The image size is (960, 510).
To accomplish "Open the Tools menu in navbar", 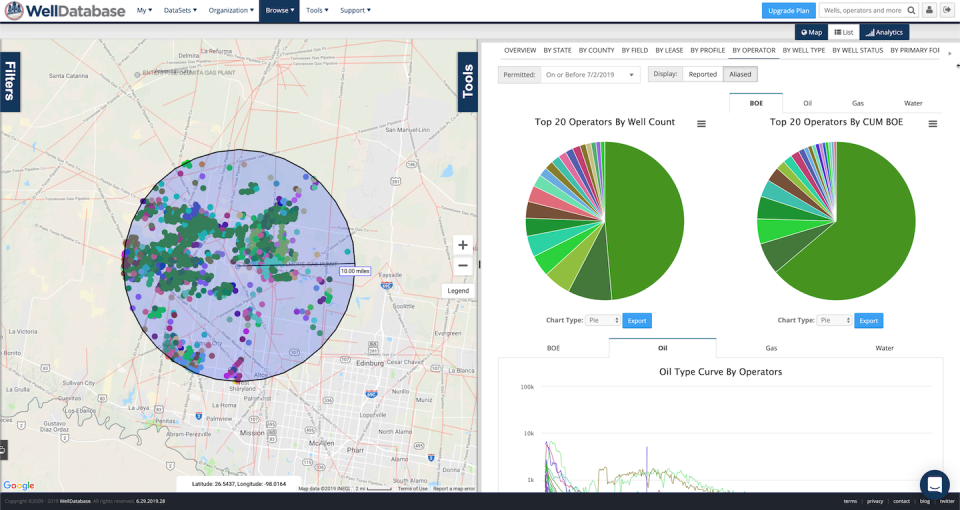I will pos(317,10).
